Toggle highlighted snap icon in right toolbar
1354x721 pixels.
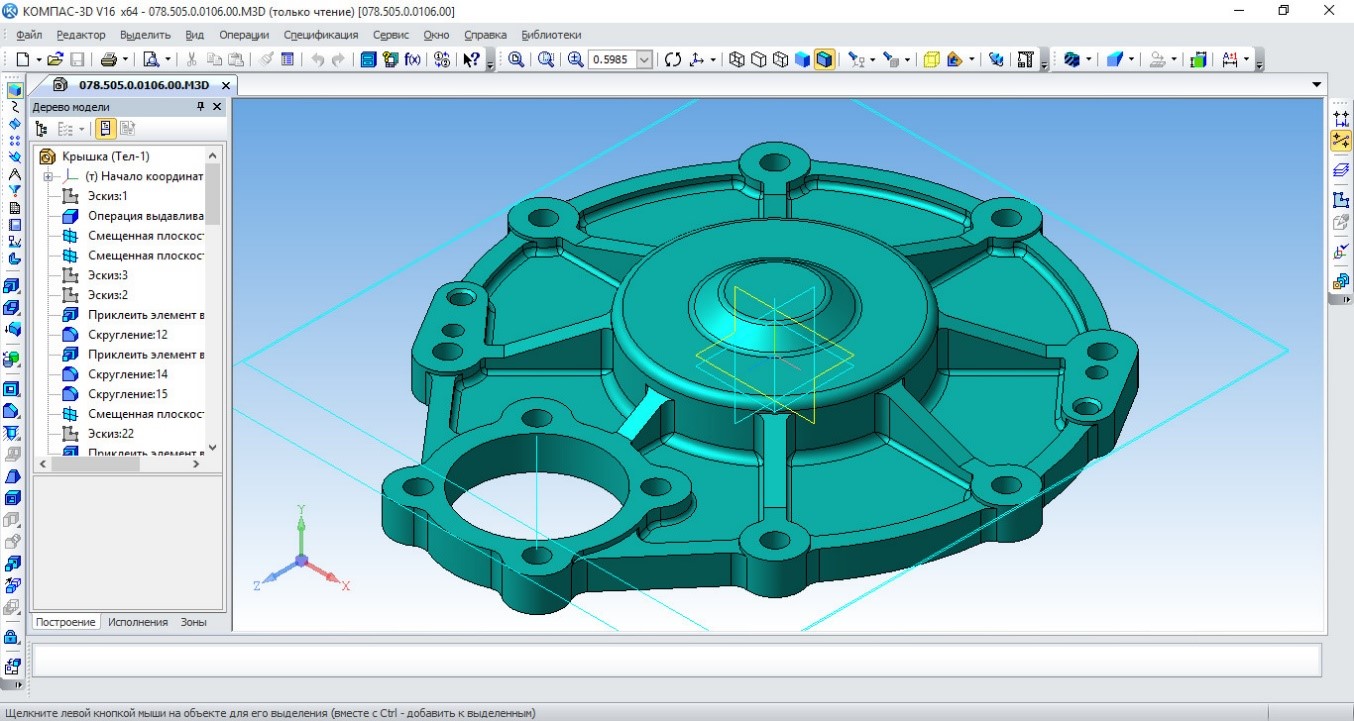(x=1341, y=141)
